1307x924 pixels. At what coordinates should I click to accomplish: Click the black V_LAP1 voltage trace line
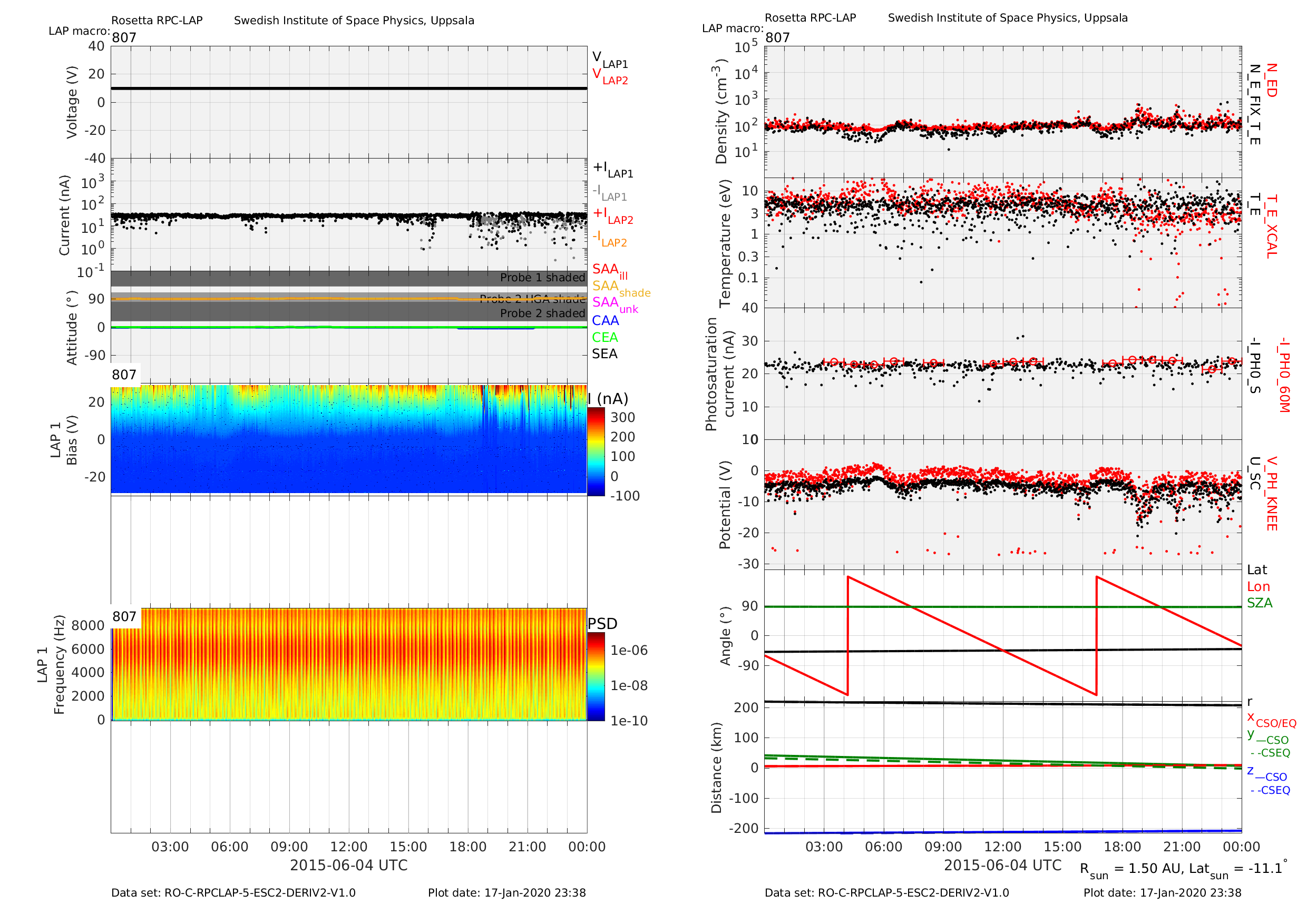349,88
